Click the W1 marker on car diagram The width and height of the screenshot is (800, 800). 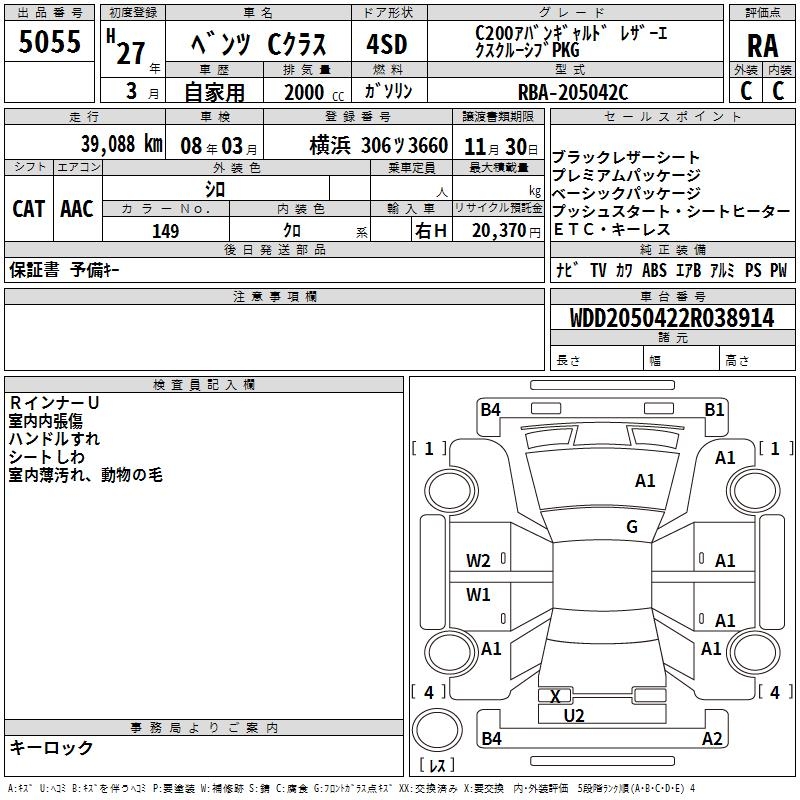(x=478, y=595)
